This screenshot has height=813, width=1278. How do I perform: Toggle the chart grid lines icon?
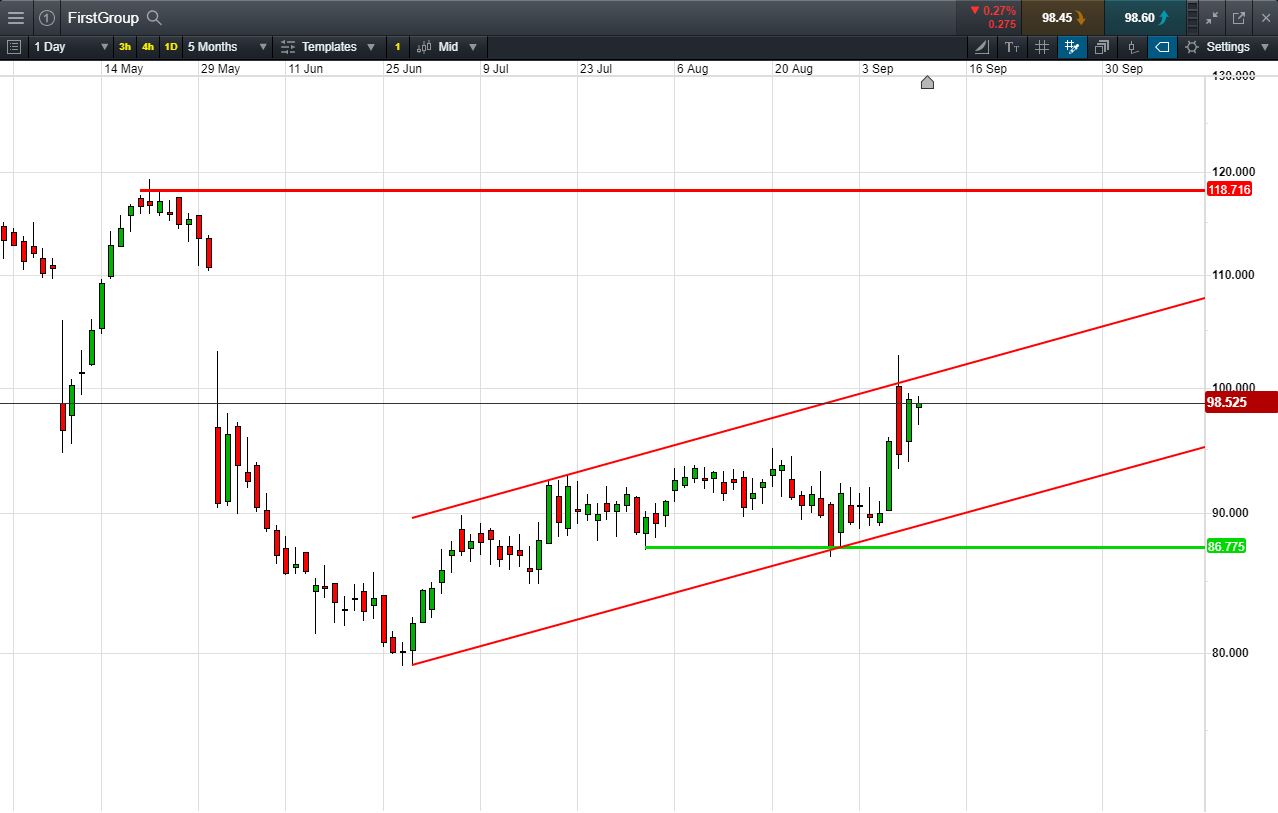[x=1042, y=47]
